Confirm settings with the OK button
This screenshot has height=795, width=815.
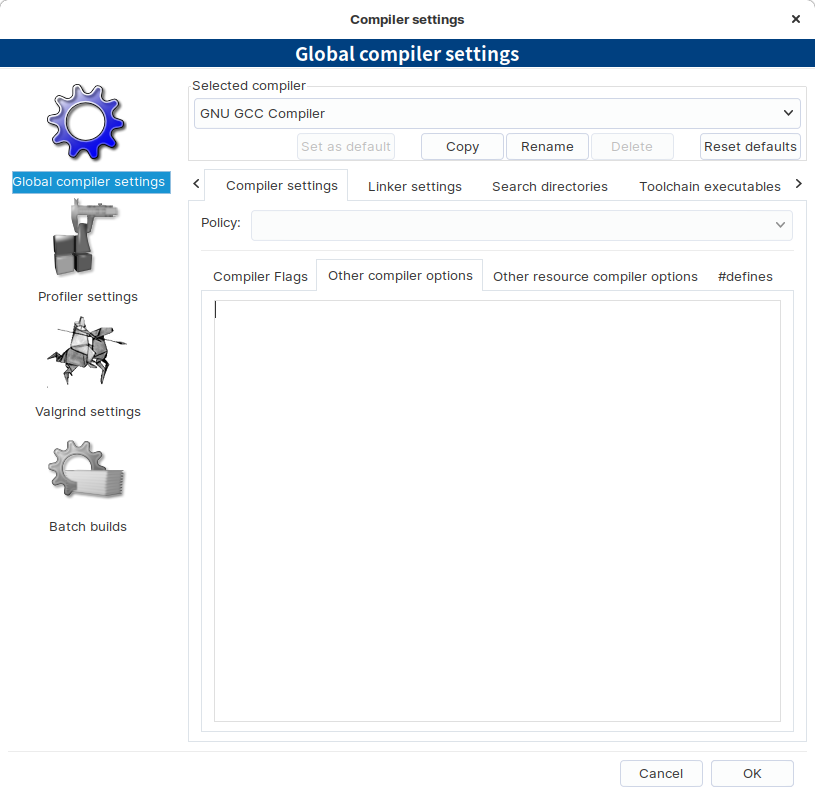click(x=752, y=773)
